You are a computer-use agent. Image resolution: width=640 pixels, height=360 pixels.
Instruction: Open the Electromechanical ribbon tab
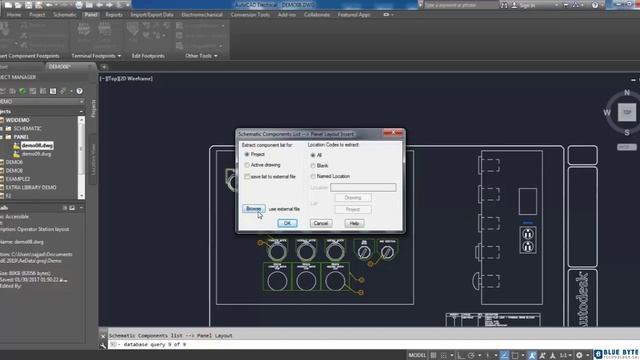click(202, 15)
